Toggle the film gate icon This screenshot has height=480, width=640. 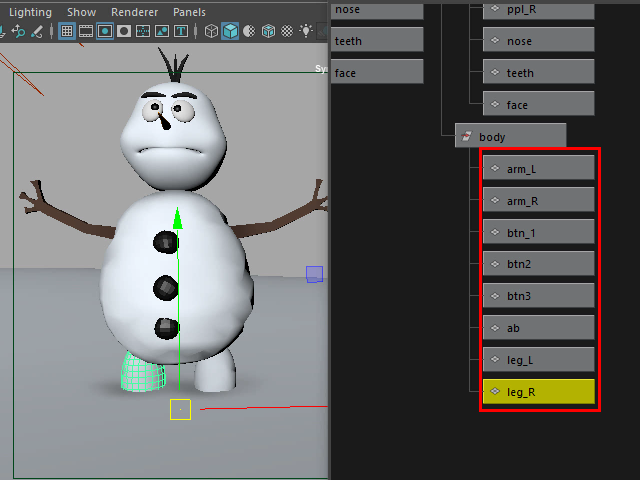point(86,31)
